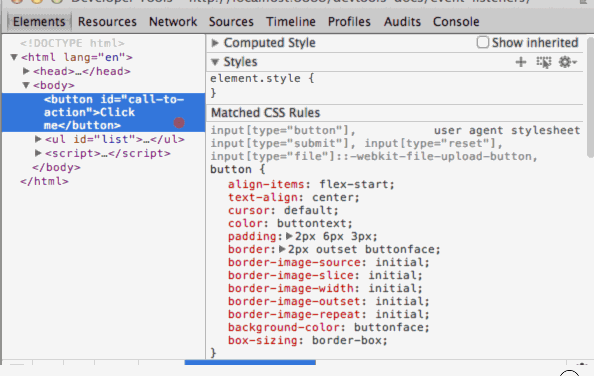Expand the border shorthand triangle
Viewport: 594px width, 376px height.
(x=282, y=249)
